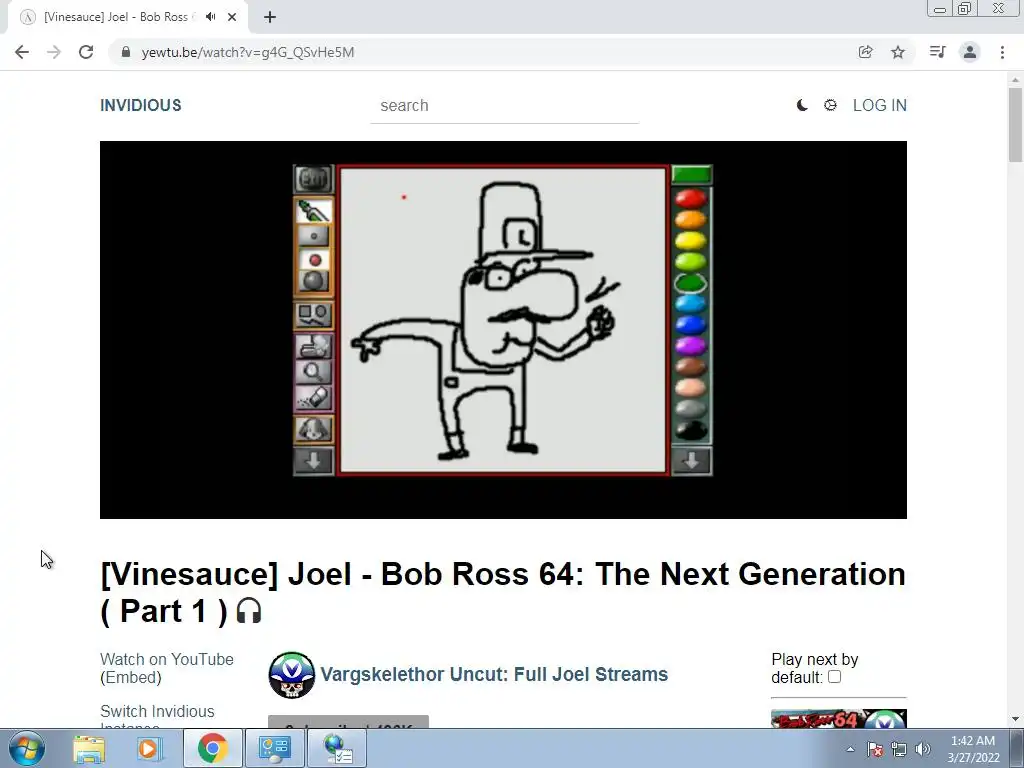This screenshot has width=1024, height=768.
Task: Select the character face tool in paint game
Action: [x=313, y=429]
